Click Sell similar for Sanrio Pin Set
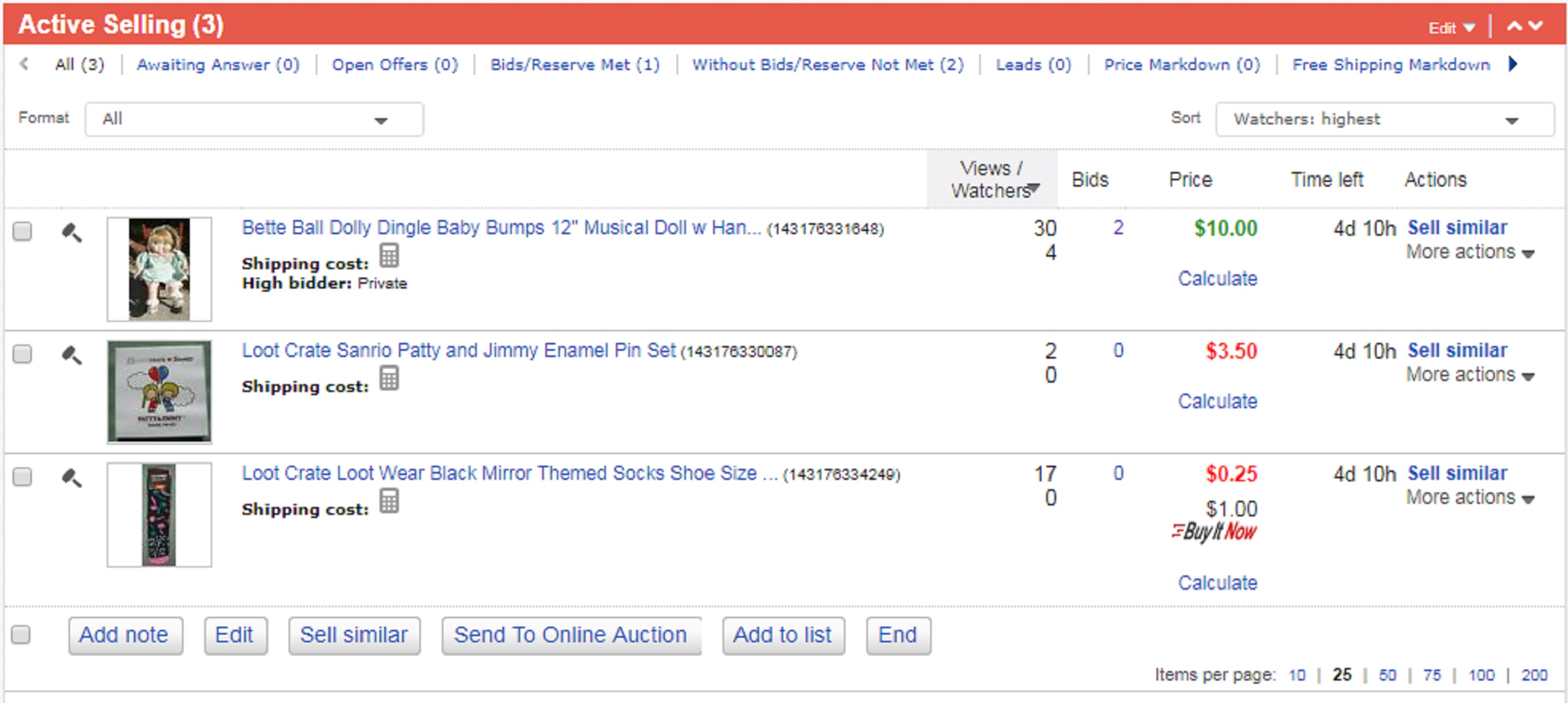This screenshot has height=703, width=1568. 1457,351
